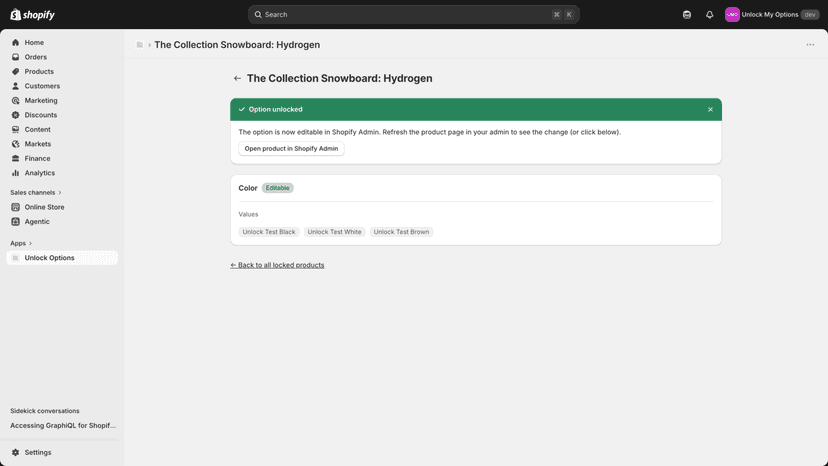Click the Unlock Test White value tag

tap(334, 232)
